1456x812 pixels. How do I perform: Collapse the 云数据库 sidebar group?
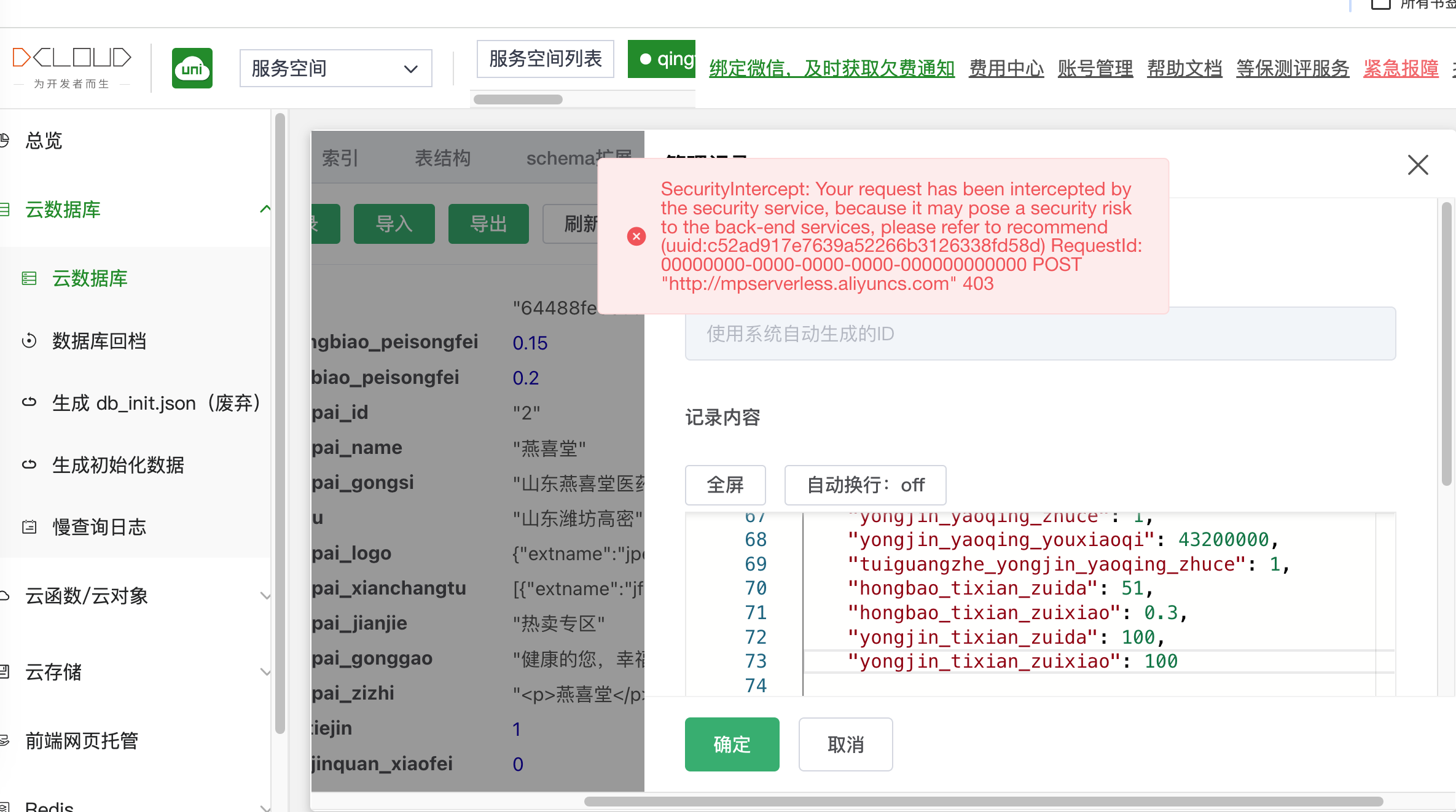click(x=135, y=209)
